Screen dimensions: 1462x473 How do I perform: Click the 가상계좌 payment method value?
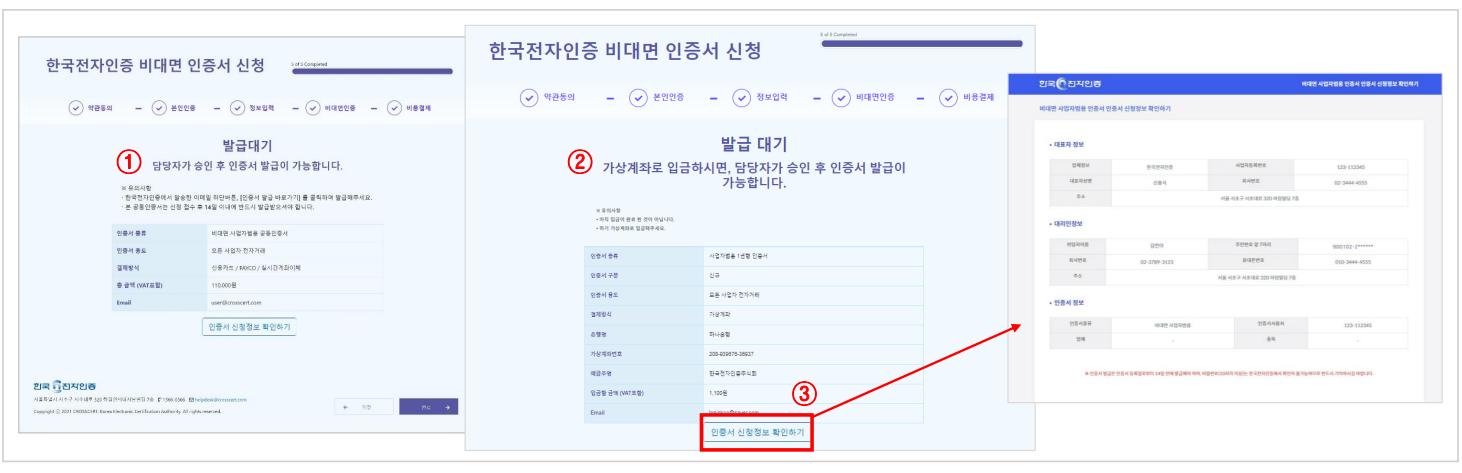(720, 315)
